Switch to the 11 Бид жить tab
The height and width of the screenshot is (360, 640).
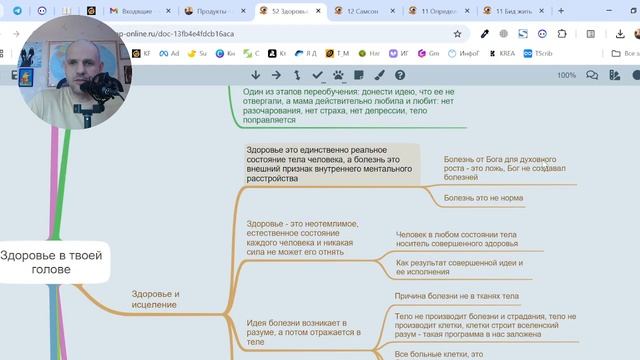(513, 11)
